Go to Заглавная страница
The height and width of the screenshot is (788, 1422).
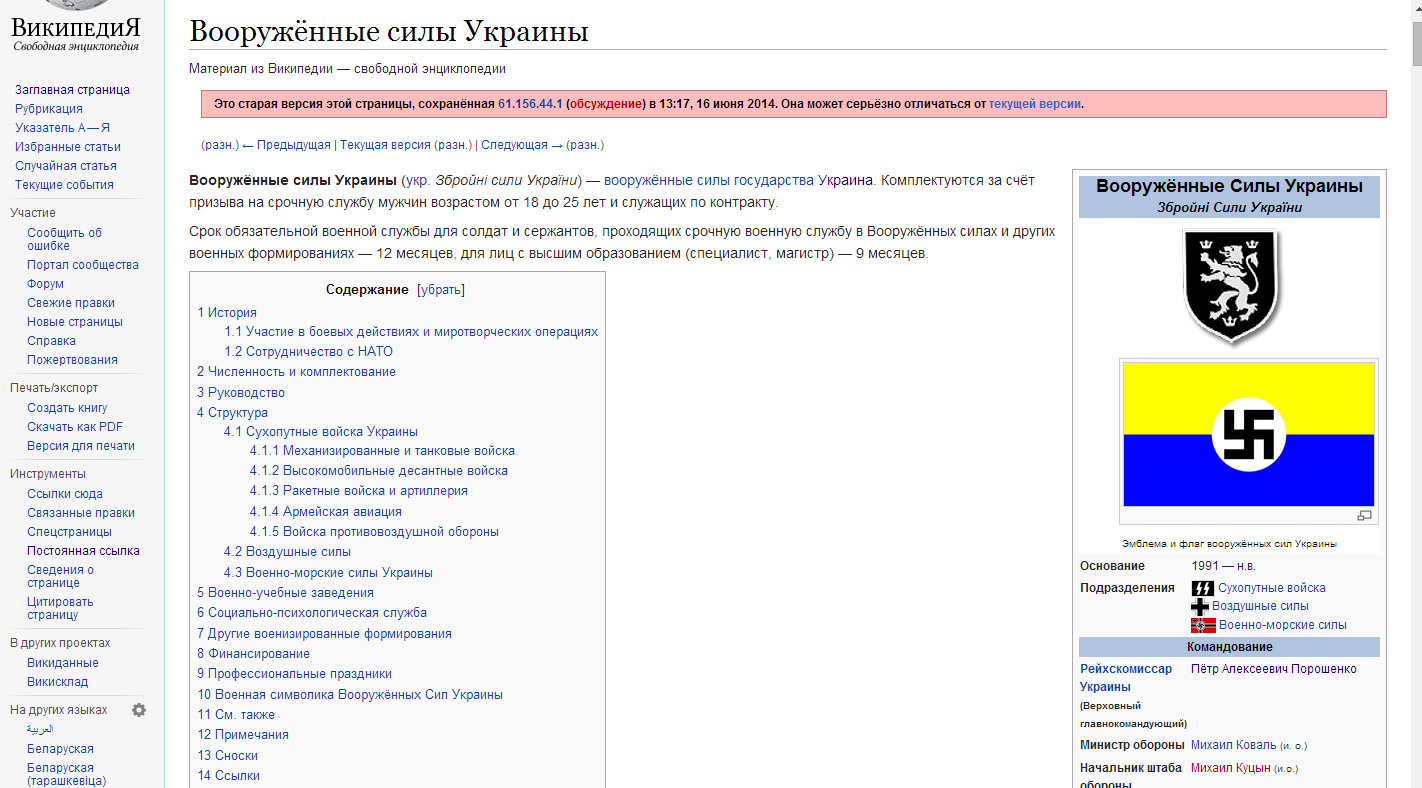click(x=72, y=90)
